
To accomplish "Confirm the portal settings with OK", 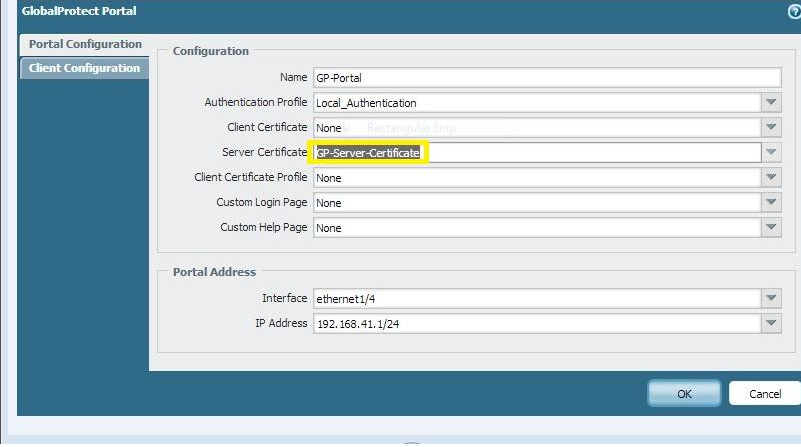I will pyautogui.click(x=684, y=394).
